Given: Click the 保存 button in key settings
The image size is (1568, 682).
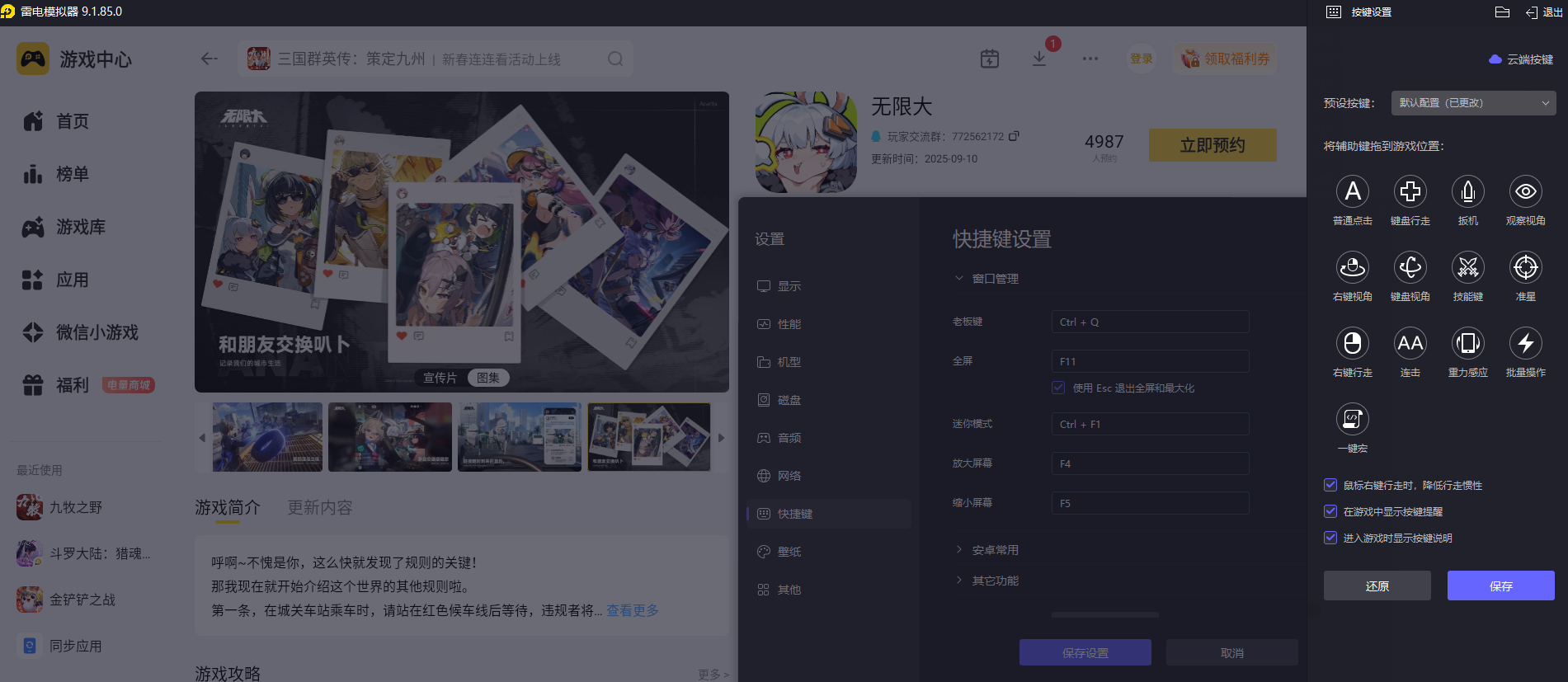Looking at the screenshot, I should tap(1501, 586).
